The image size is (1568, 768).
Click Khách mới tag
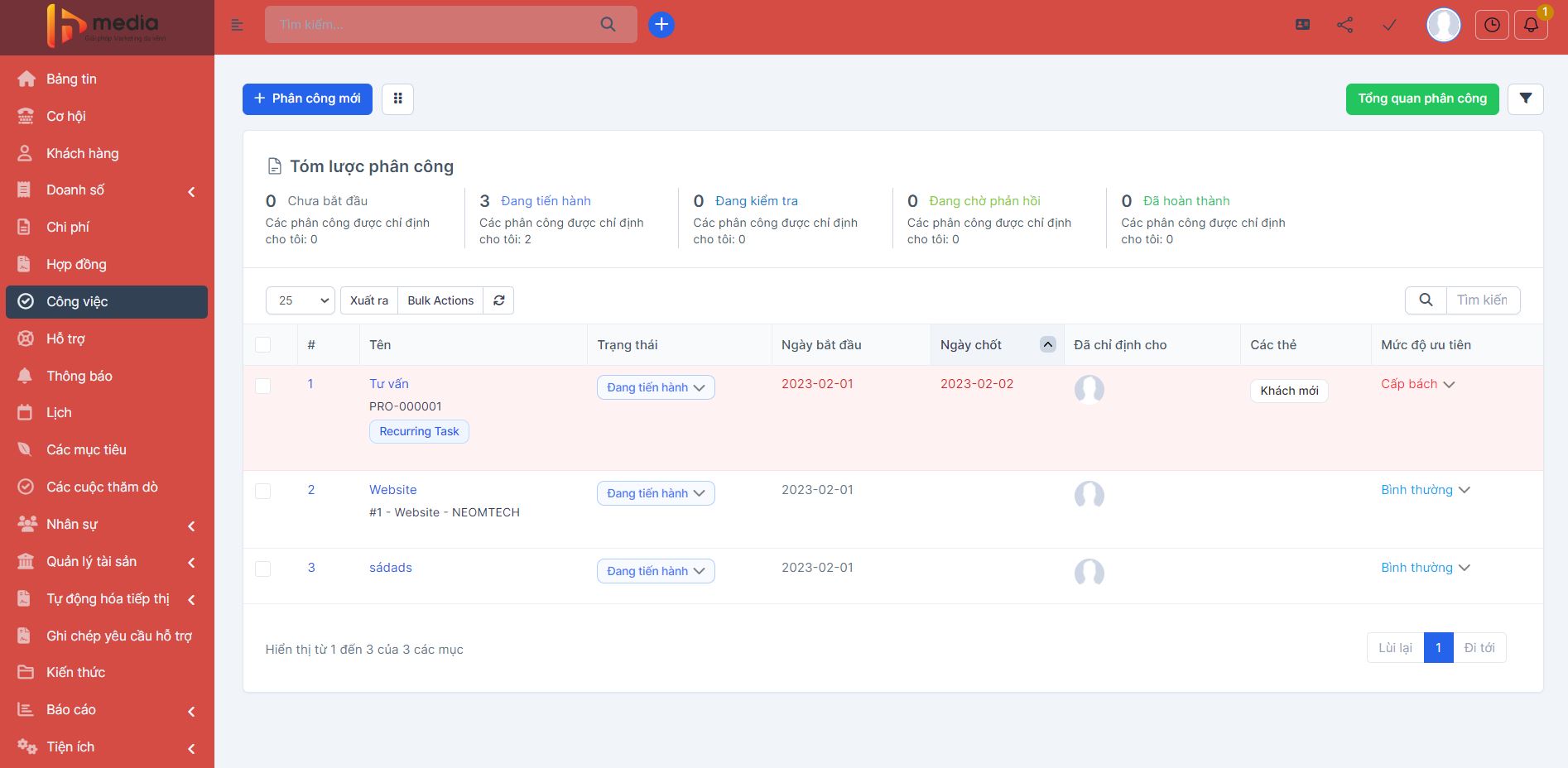tap(1289, 391)
